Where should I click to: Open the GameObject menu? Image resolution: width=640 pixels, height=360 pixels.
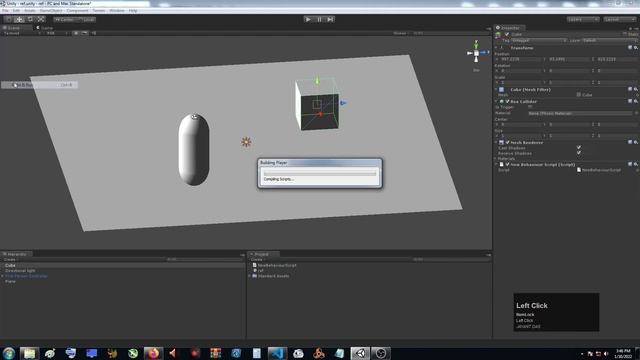51,11
